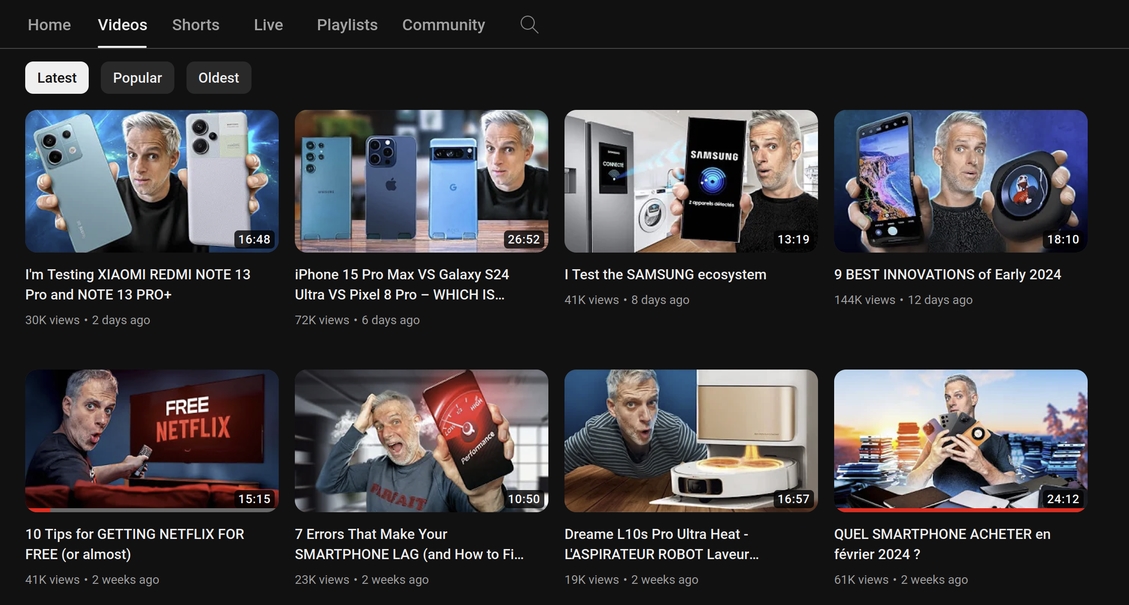Open the Dreame robot vacuum thumbnail
The height and width of the screenshot is (605, 1129).
coord(691,441)
